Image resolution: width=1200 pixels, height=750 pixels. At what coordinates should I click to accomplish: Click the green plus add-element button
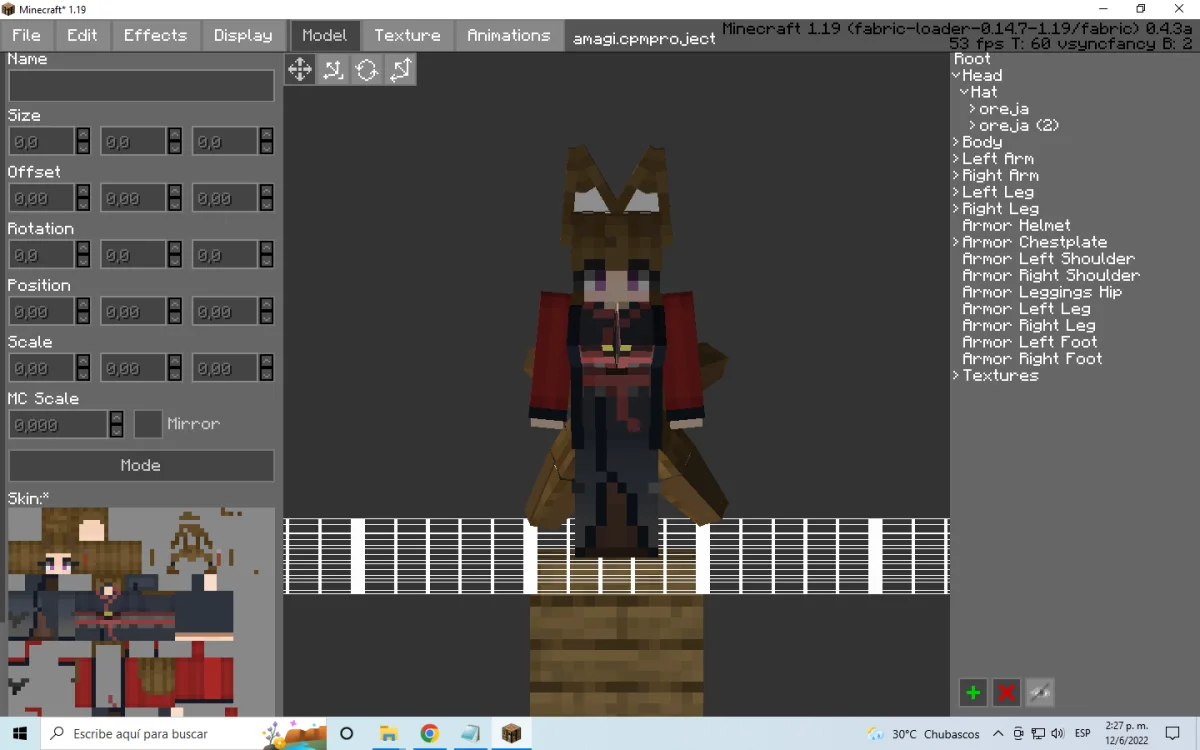click(973, 692)
